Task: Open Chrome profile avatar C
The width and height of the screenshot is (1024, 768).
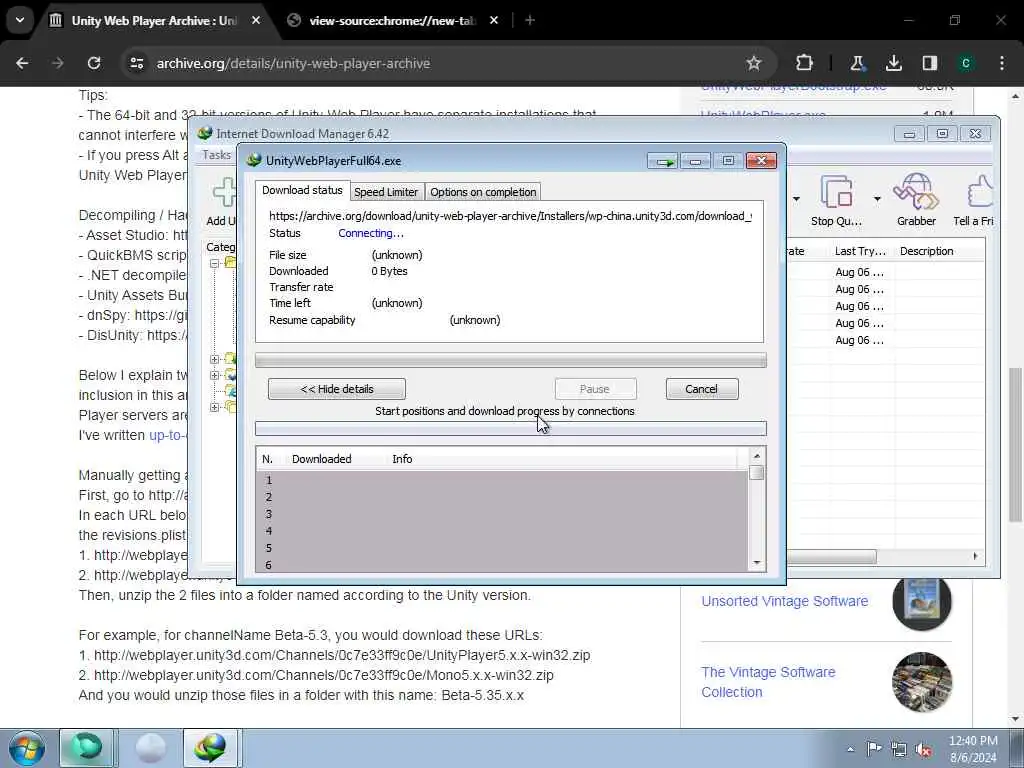Action: (965, 63)
